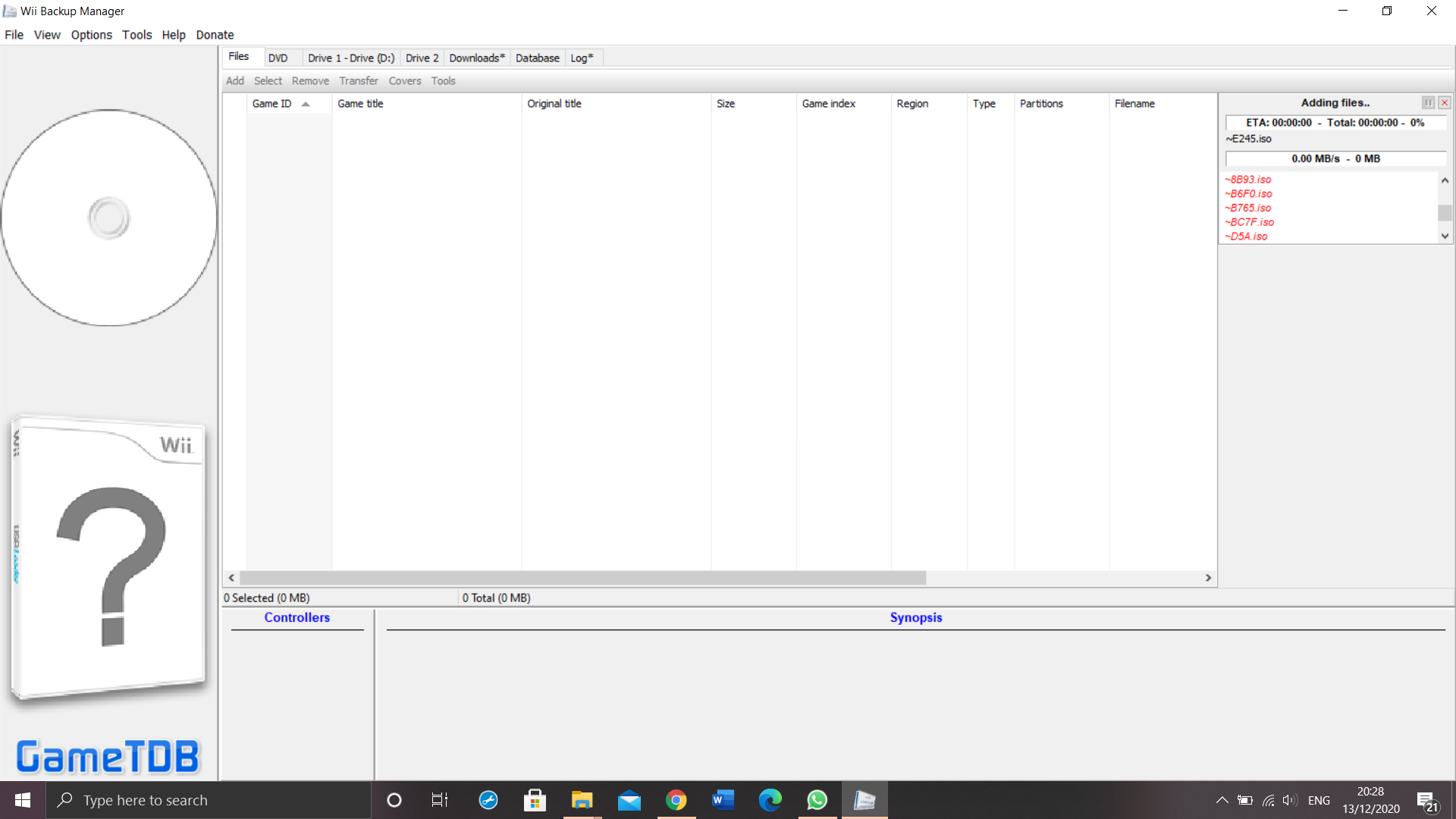This screenshot has height=819, width=1456.
Task: Sort list by Game ID column
Action: tap(289, 104)
